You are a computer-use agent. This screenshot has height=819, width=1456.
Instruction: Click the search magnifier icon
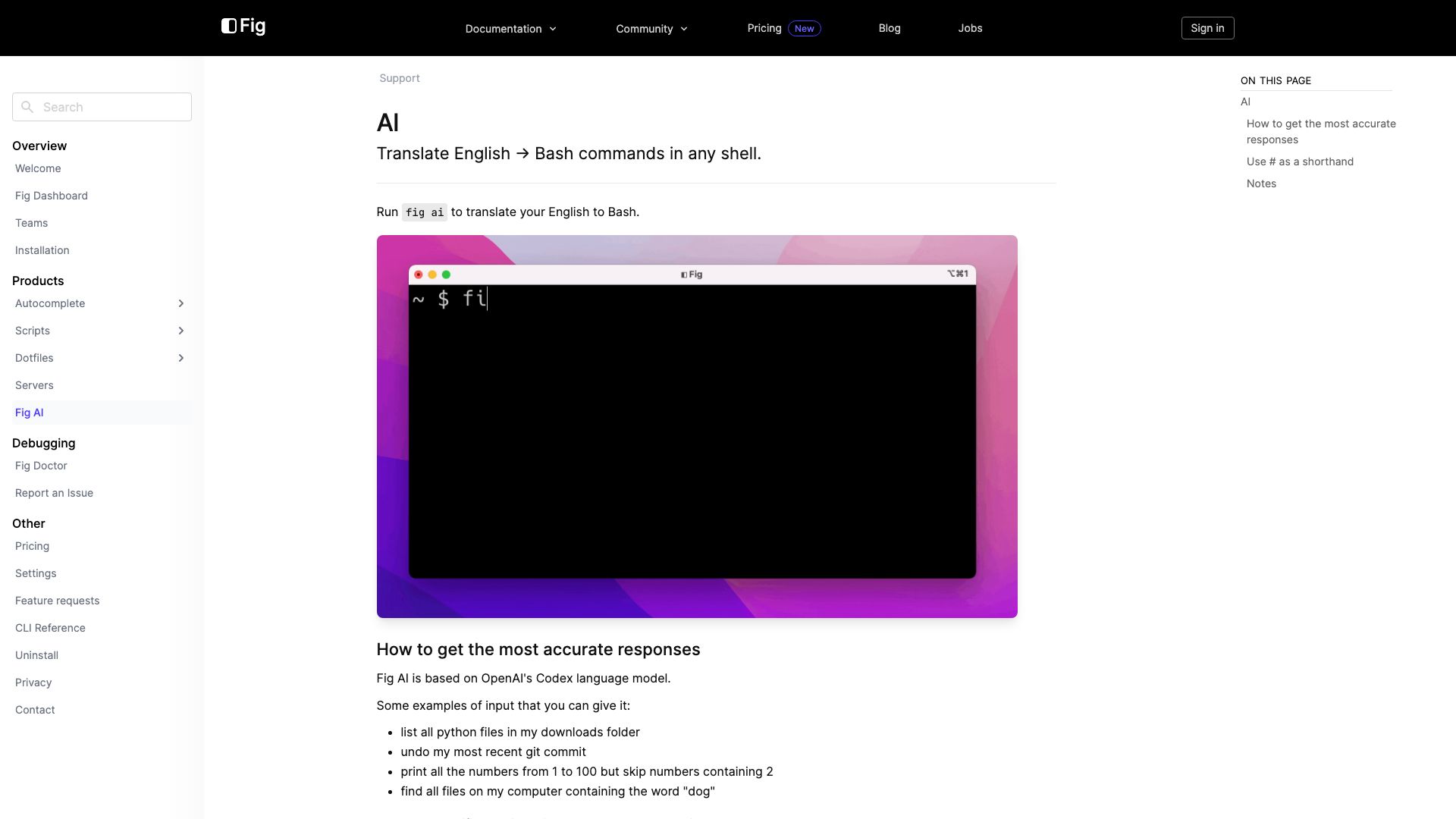(27, 107)
